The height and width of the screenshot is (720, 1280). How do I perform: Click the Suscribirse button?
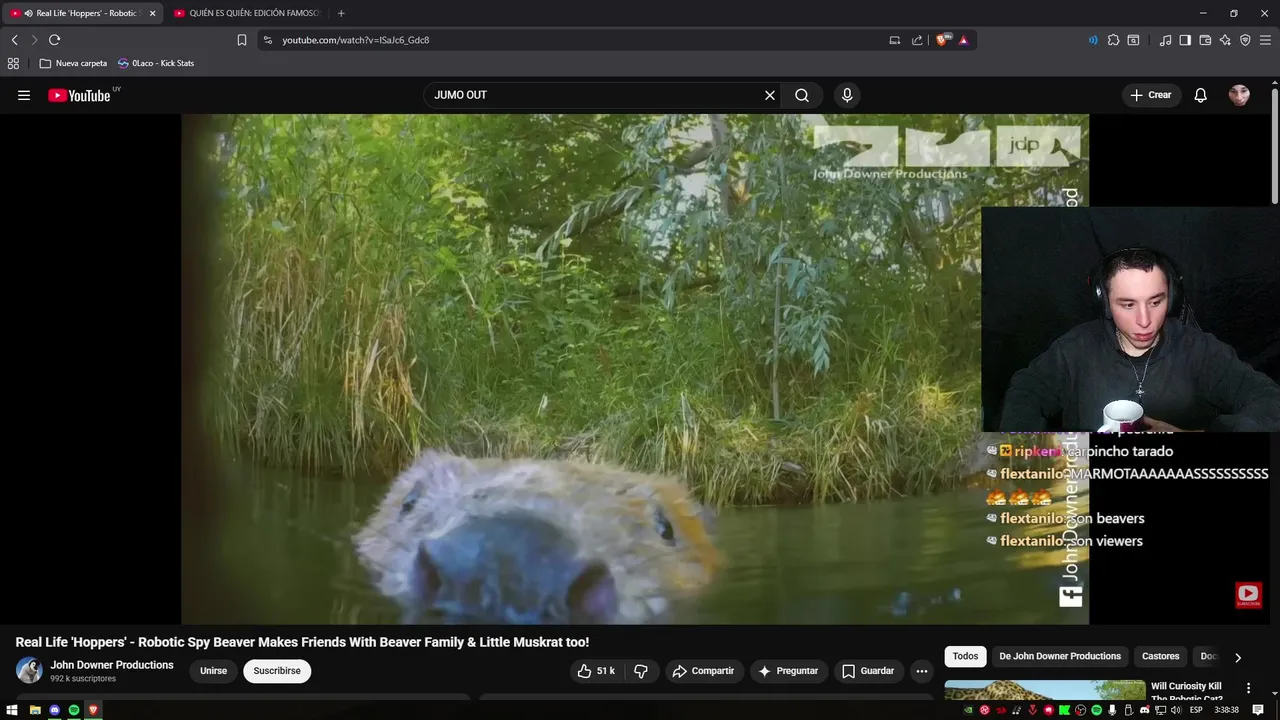(x=277, y=671)
